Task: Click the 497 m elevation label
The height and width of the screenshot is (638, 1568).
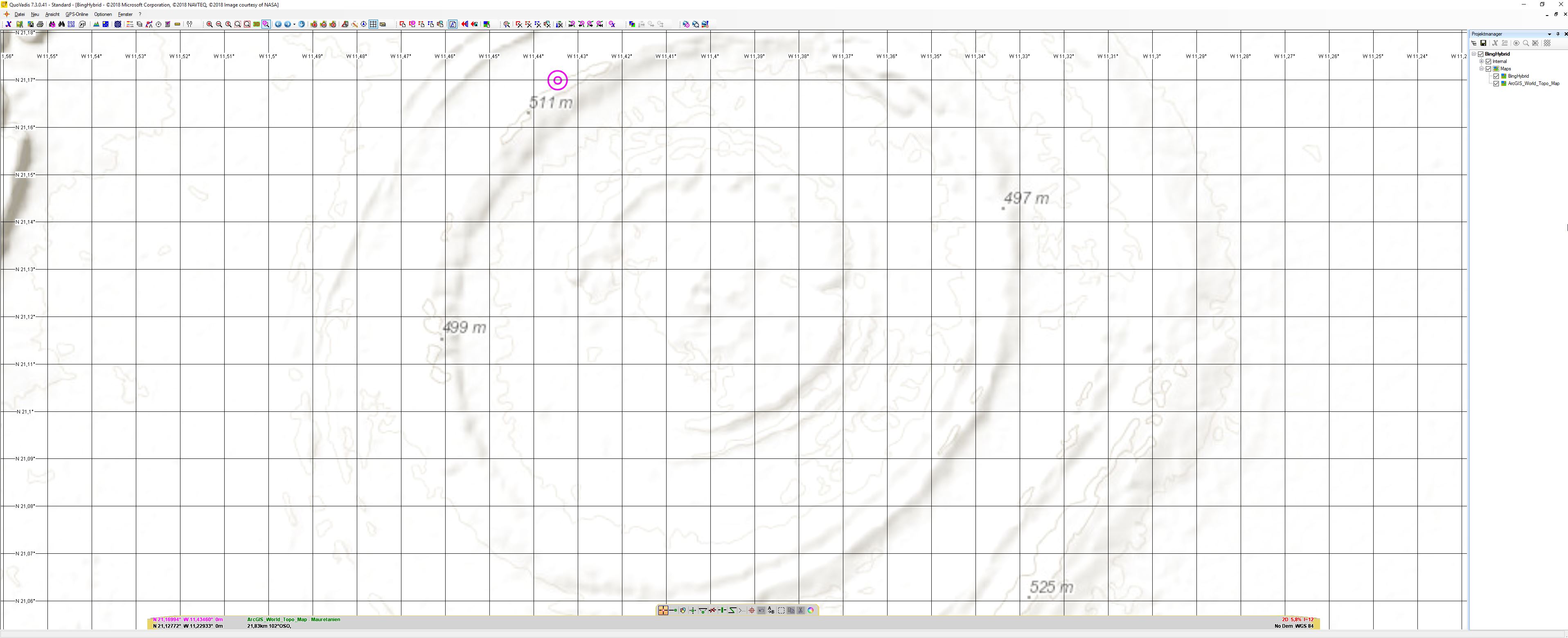Action: tap(1026, 198)
